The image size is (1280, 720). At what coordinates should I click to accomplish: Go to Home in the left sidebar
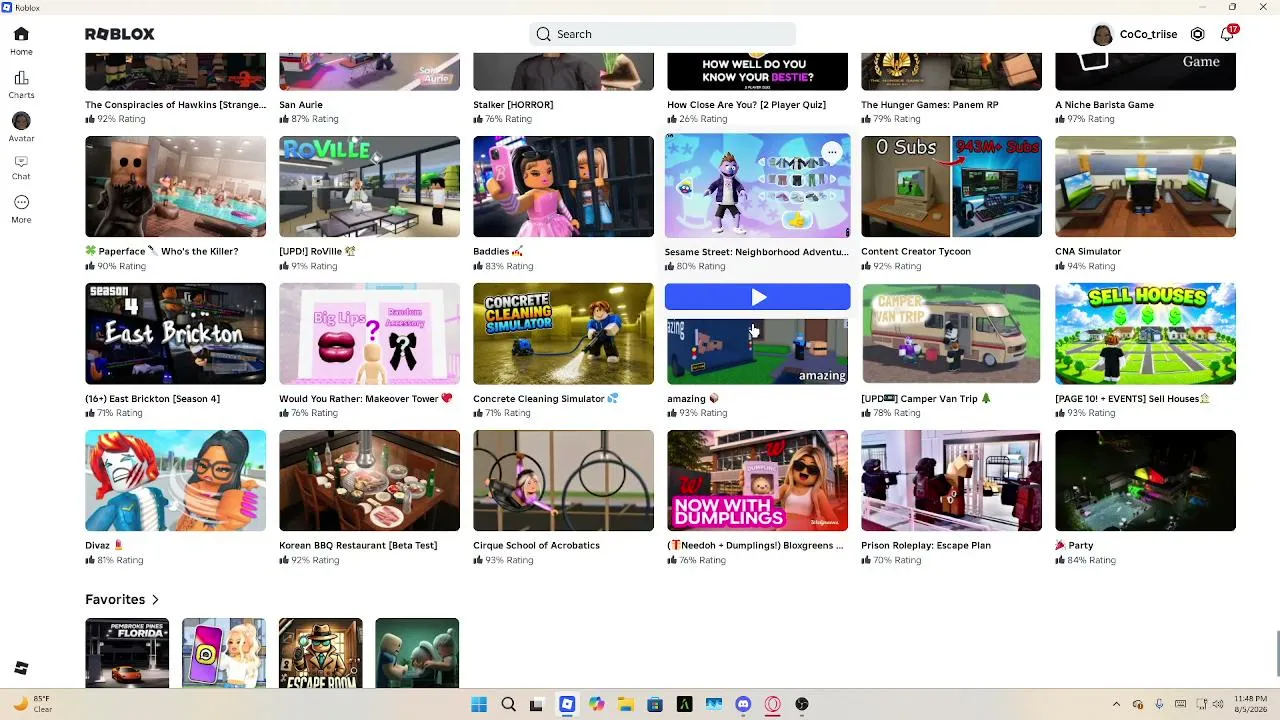click(21, 41)
